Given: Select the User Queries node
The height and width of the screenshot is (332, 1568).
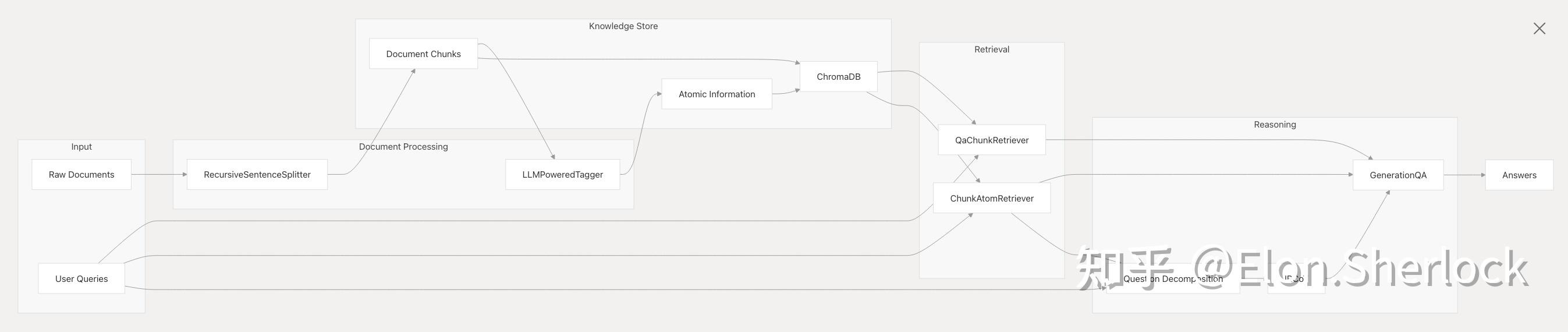Looking at the screenshot, I should tap(81, 279).
